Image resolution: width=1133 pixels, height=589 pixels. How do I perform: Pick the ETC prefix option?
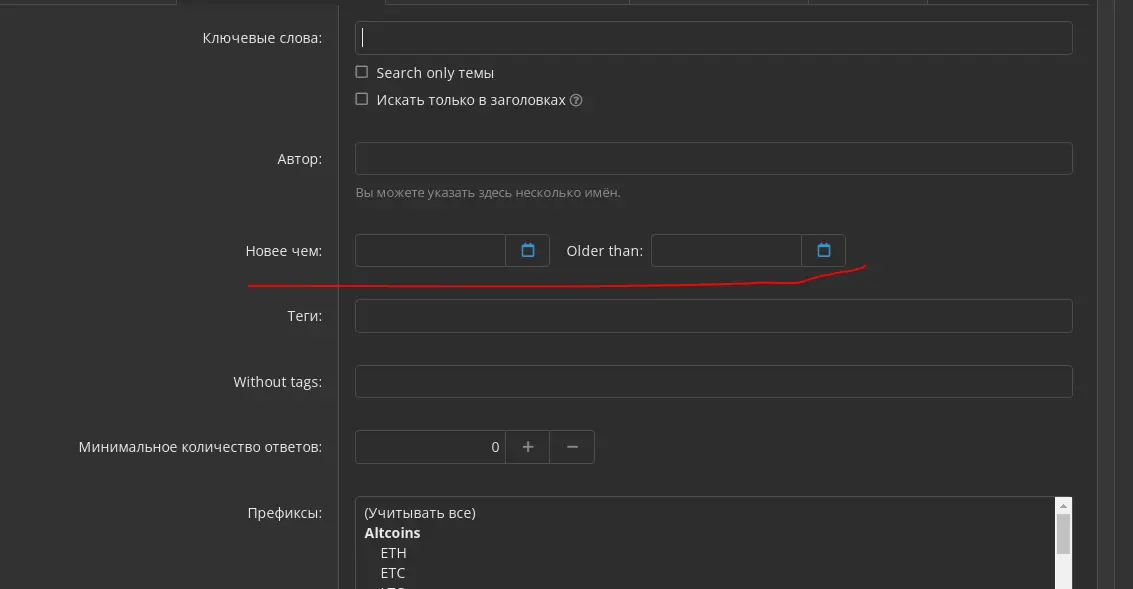(393, 573)
